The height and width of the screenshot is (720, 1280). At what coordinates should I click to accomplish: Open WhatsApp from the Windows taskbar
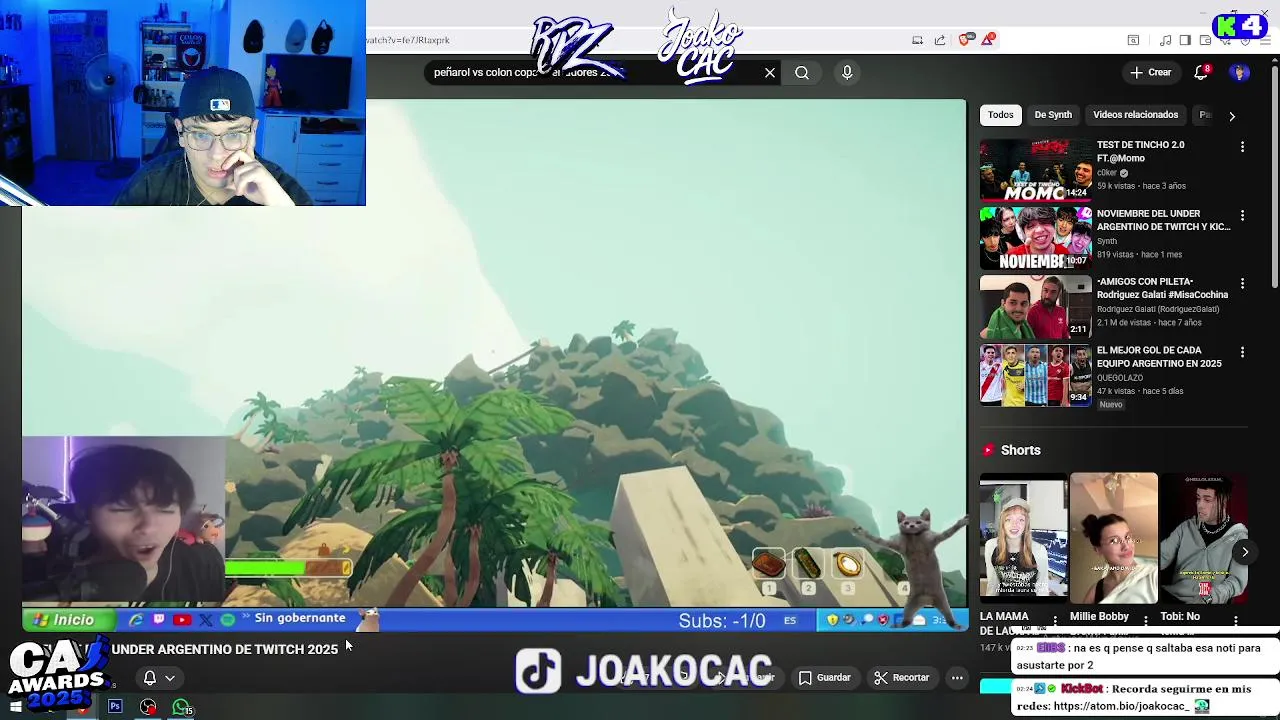pyautogui.click(x=181, y=708)
